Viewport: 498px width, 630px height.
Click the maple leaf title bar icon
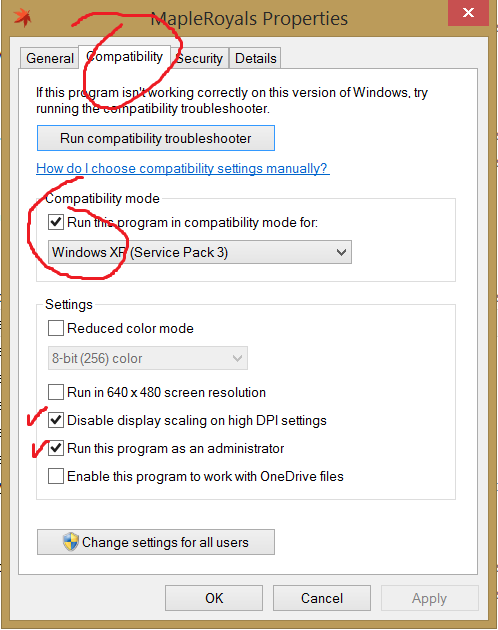[22, 17]
